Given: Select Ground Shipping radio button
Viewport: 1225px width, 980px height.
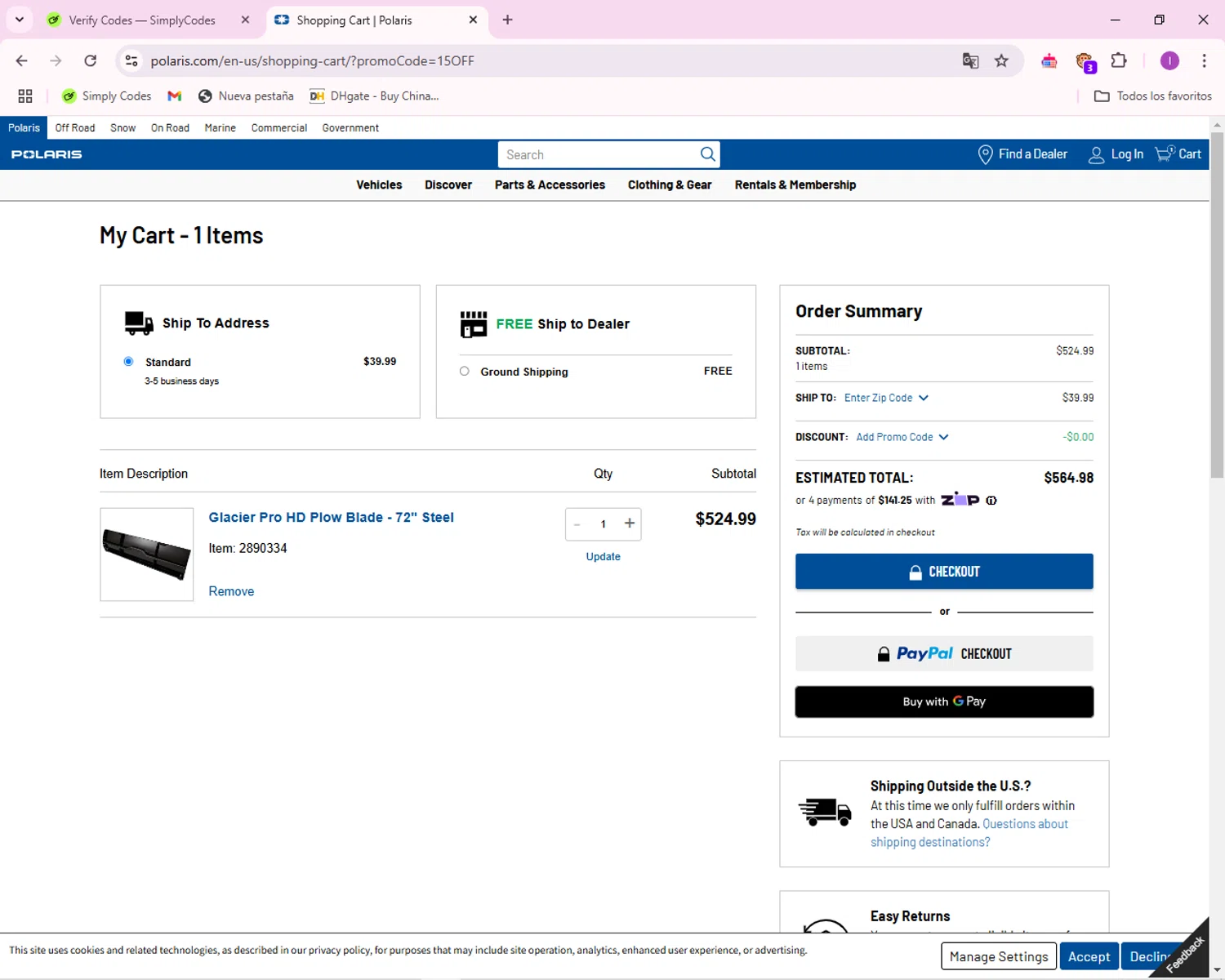Looking at the screenshot, I should tap(464, 371).
